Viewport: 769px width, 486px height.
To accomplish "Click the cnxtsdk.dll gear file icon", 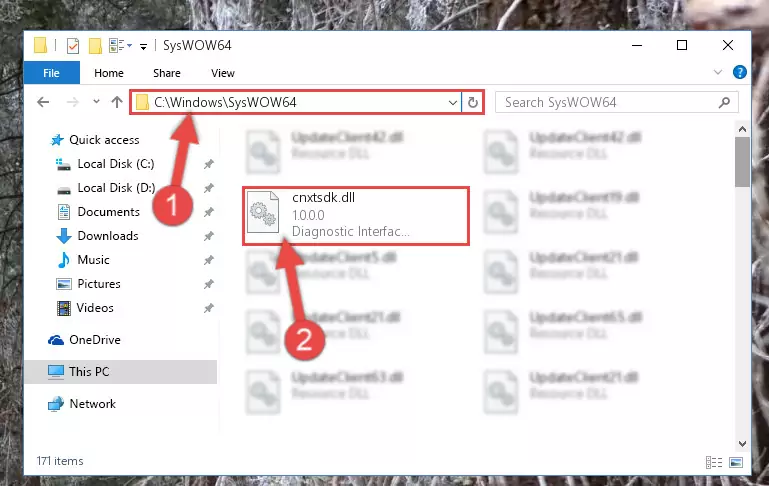I will [x=263, y=213].
